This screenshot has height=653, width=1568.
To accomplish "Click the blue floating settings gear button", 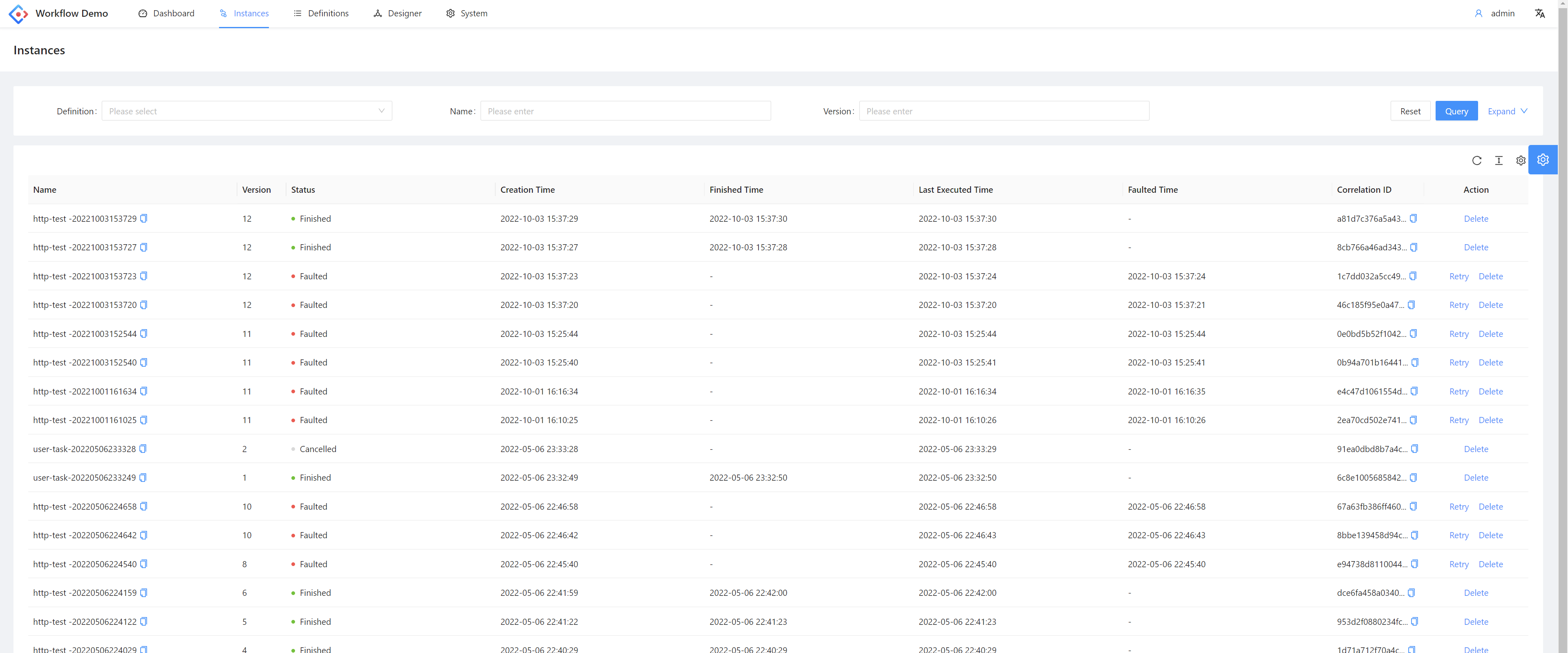I will click(x=1542, y=160).
